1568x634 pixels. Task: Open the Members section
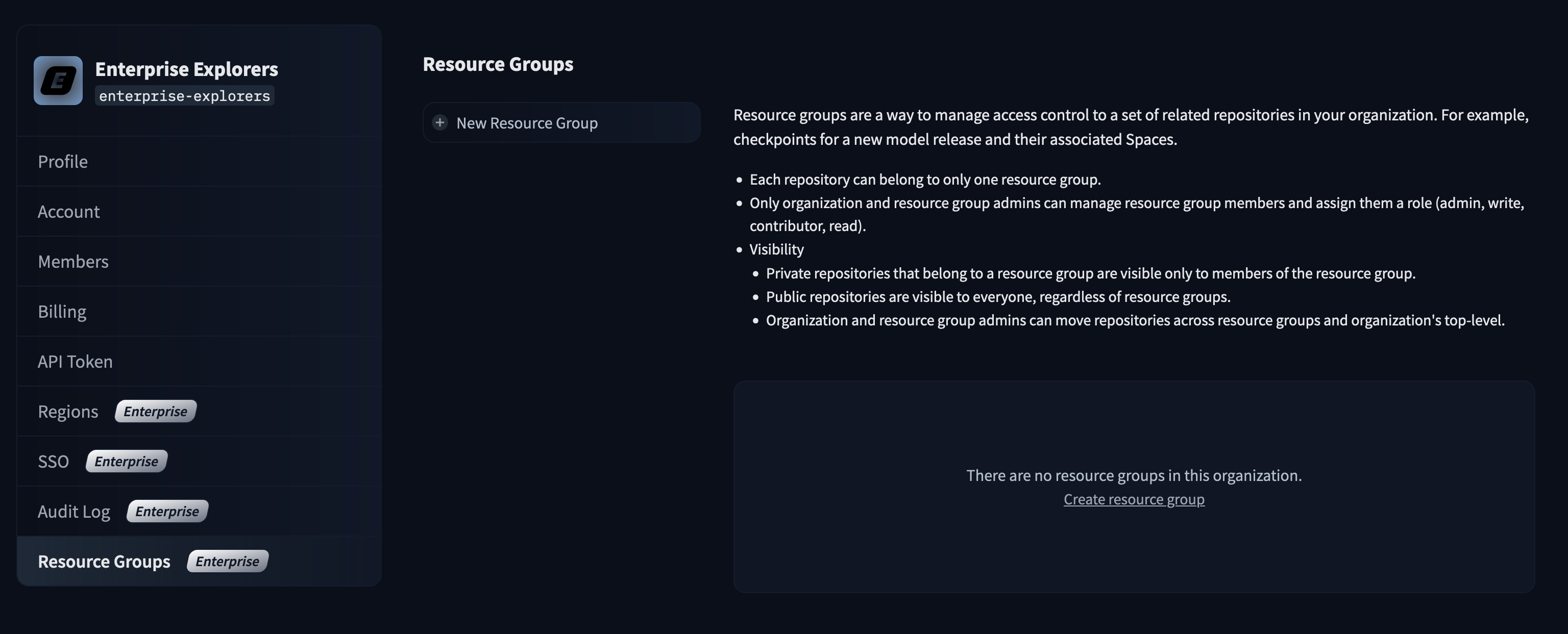73,261
